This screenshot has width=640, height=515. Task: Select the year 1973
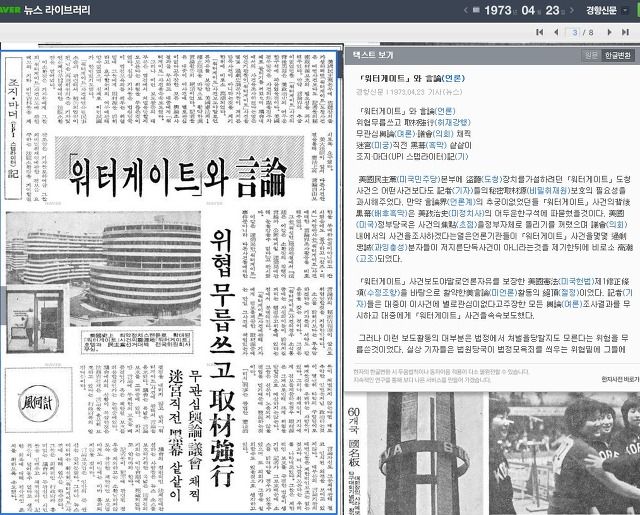(500, 10)
